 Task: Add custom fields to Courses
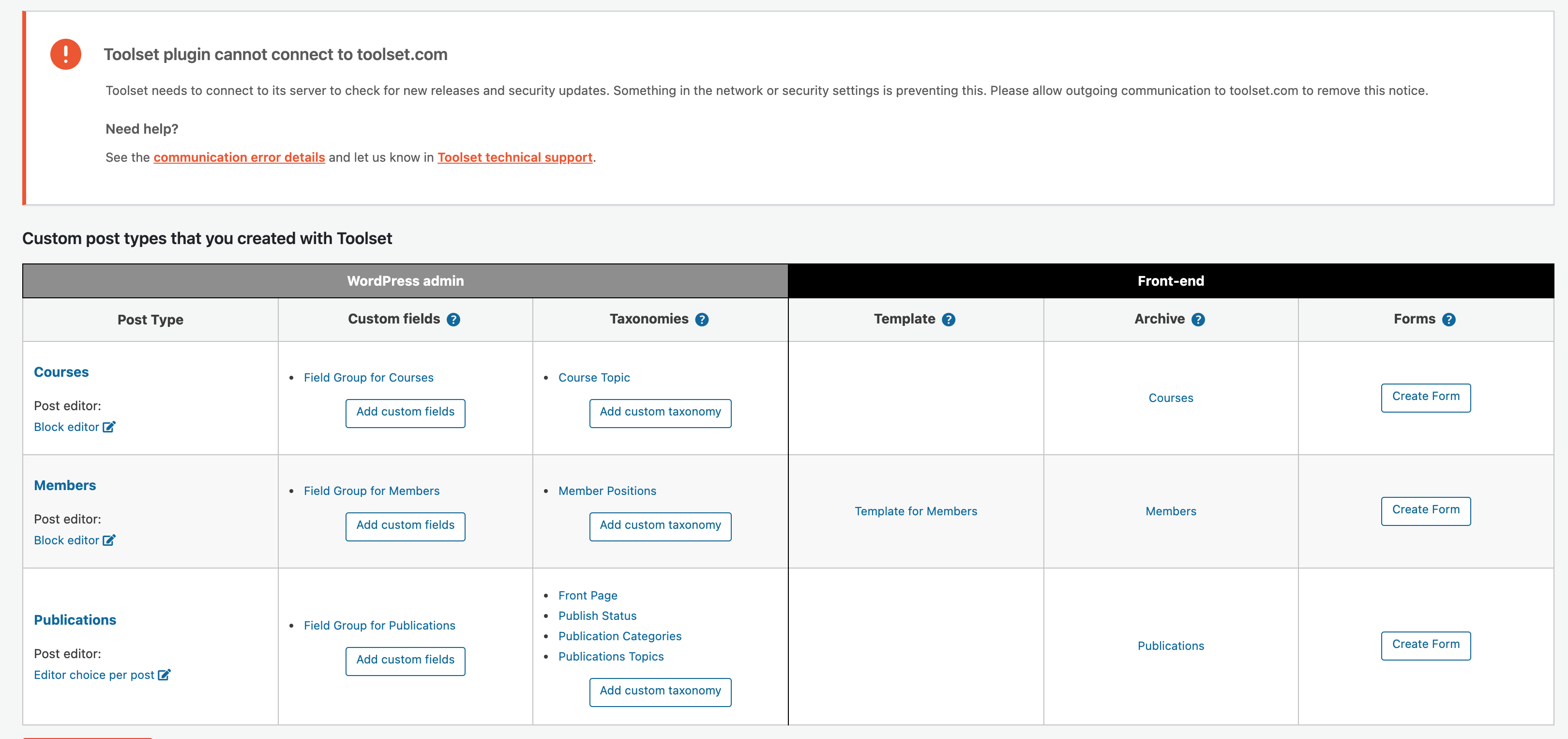click(406, 413)
